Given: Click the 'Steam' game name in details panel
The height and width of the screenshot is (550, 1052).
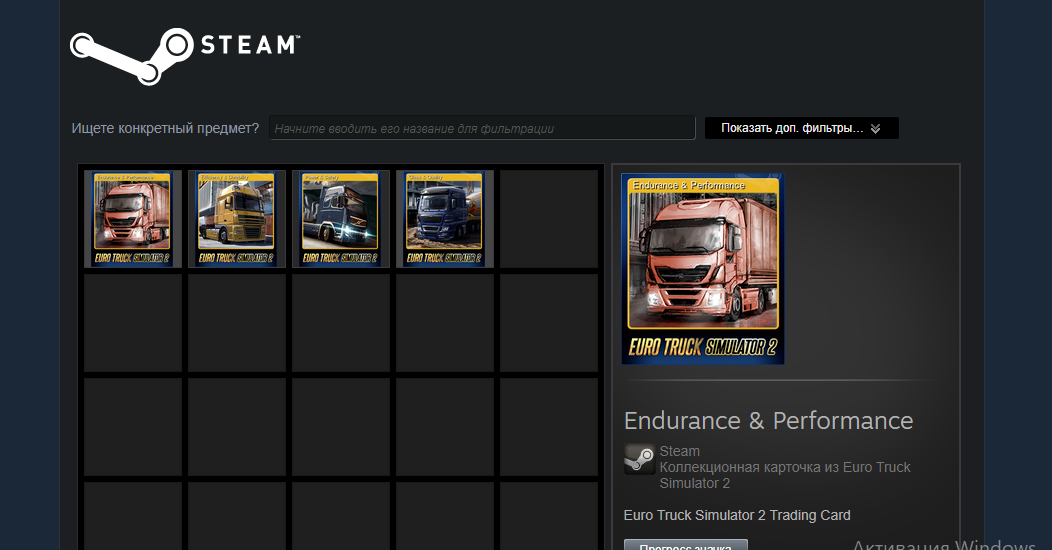Looking at the screenshot, I should coord(680,451).
